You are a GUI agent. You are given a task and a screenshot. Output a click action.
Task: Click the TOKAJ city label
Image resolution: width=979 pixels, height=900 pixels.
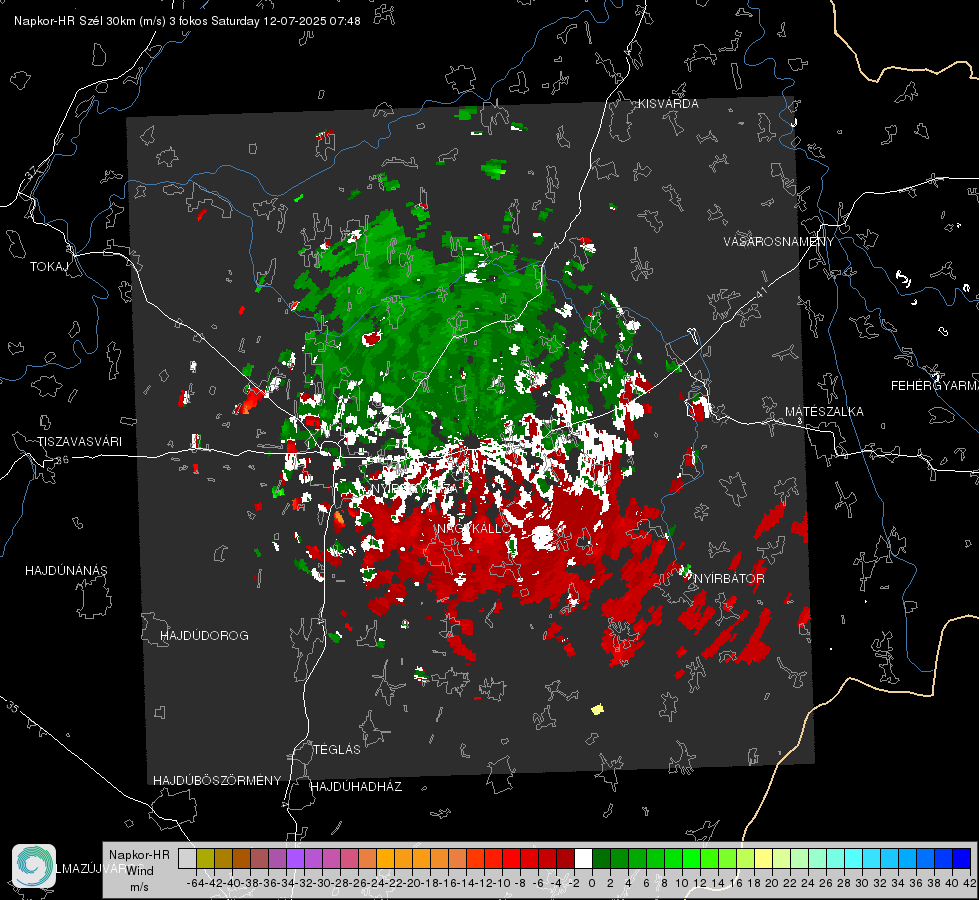coord(48,267)
